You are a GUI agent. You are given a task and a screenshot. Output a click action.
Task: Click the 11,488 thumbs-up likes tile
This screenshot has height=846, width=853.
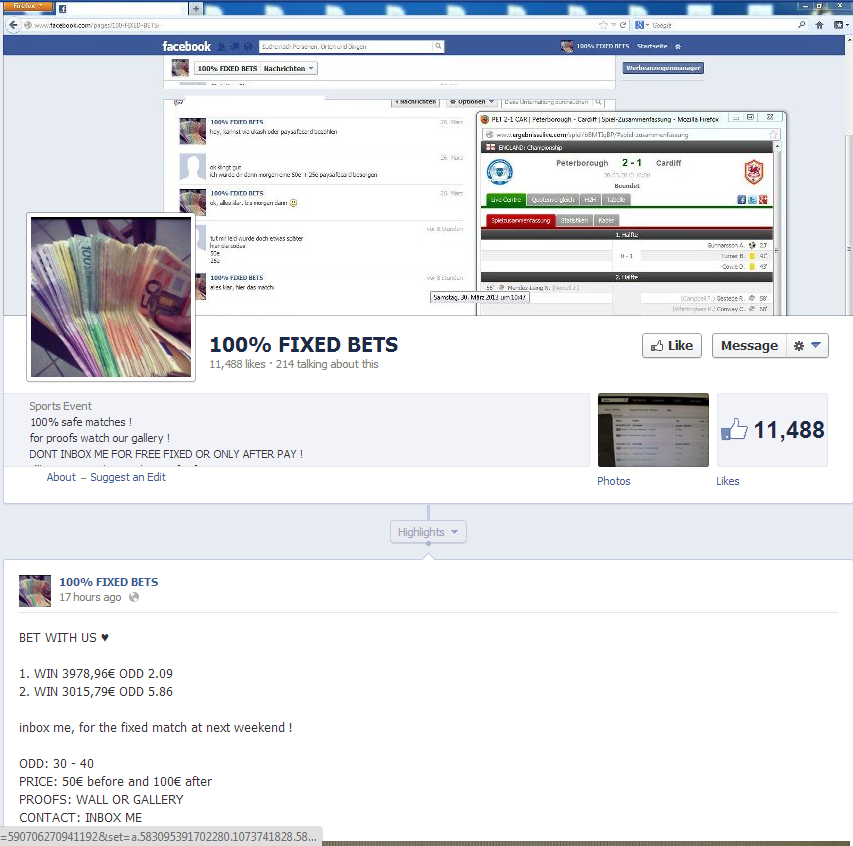coord(772,430)
